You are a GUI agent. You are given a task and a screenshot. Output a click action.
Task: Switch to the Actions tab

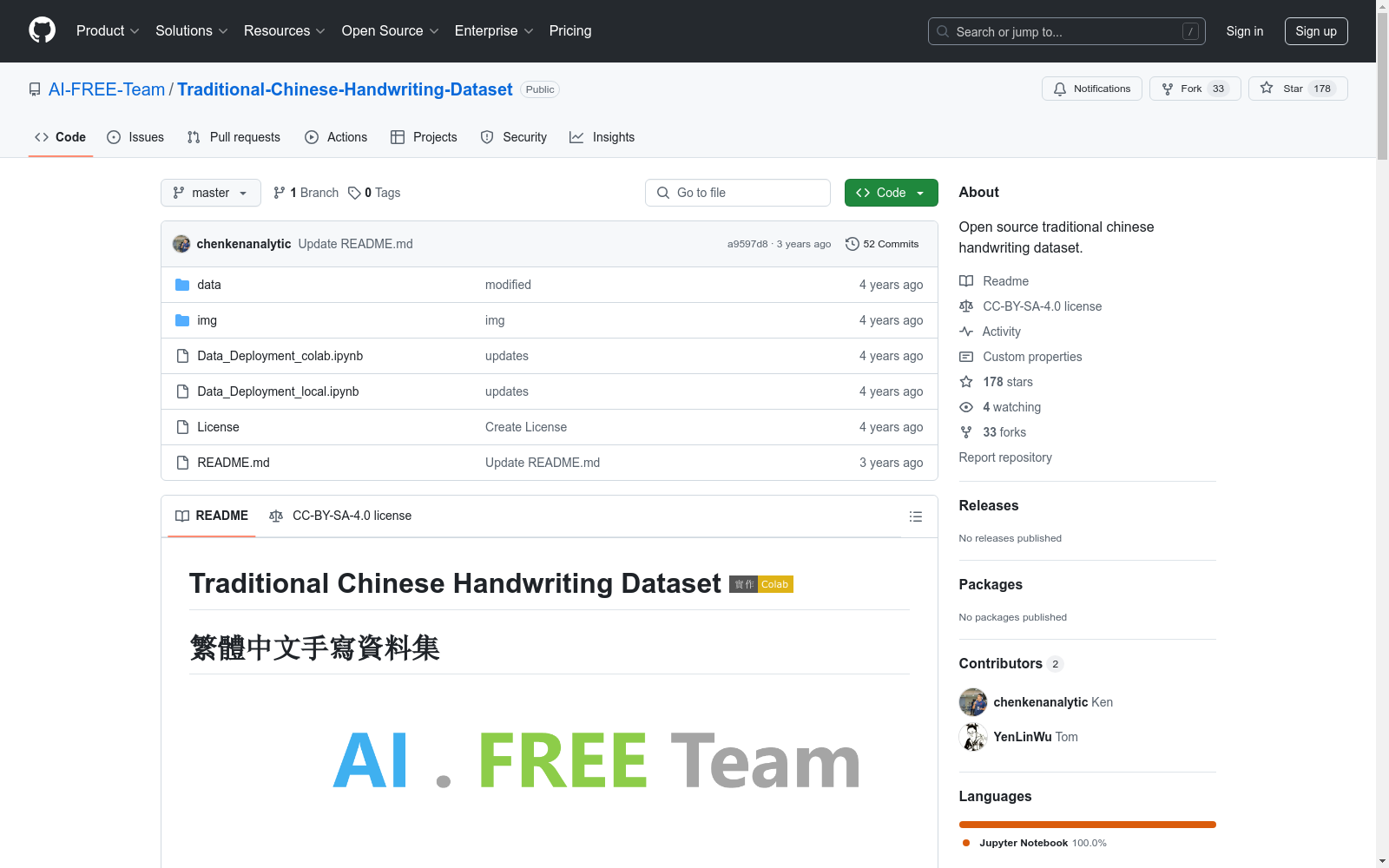click(336, 137)
